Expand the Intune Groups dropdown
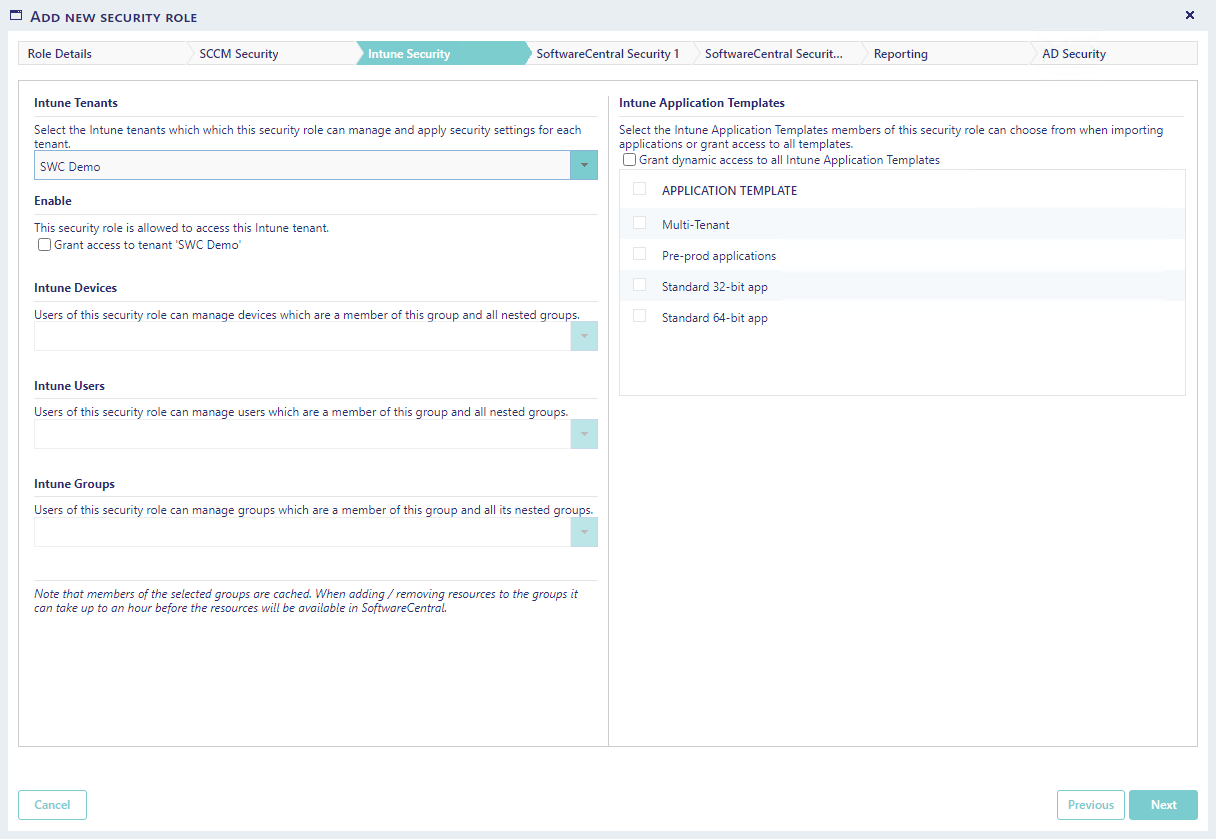1216x839 pixels. point(583,532)
